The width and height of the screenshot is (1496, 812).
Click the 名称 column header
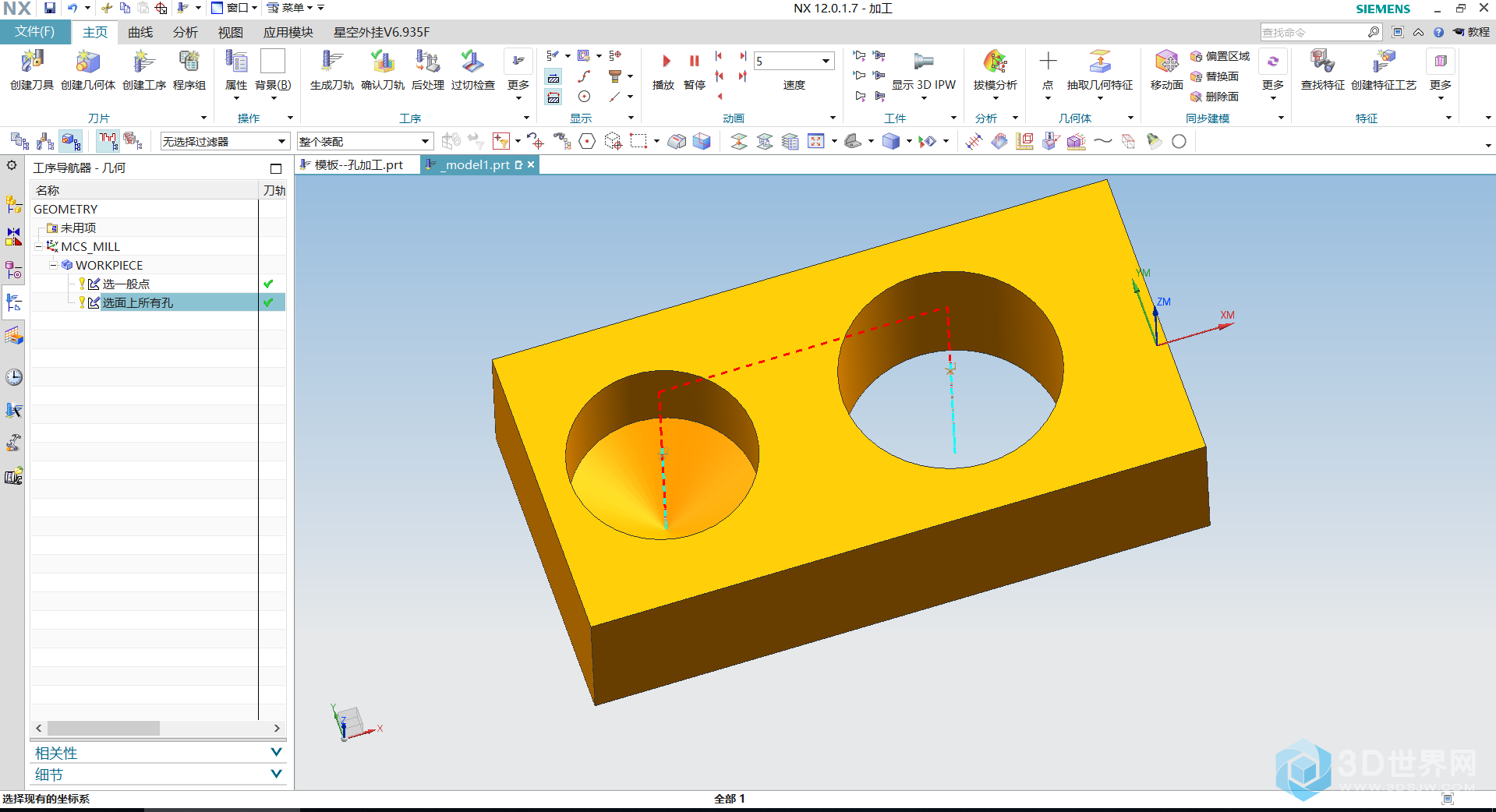tap(144, 190)
